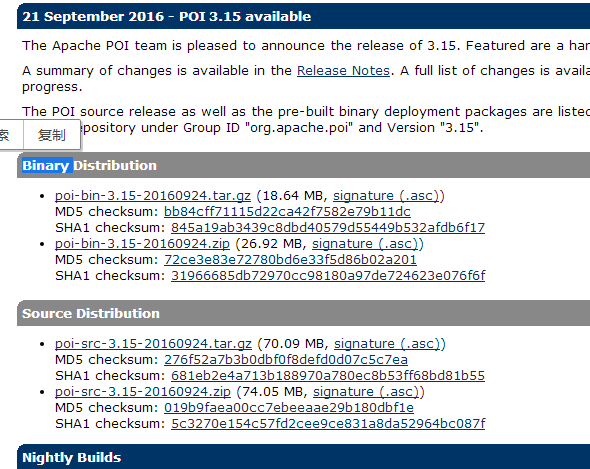590x469 pixels.
Task: Download poi-src-3.15-20160924.zip
Action: (x=143, y=392)
